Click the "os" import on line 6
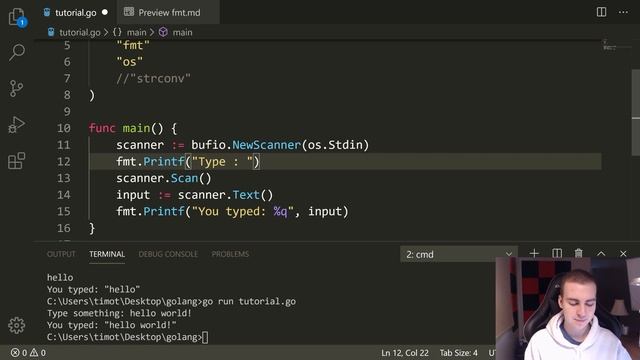The width and height of the screenshot is (640, 360). tap(130, 62)
